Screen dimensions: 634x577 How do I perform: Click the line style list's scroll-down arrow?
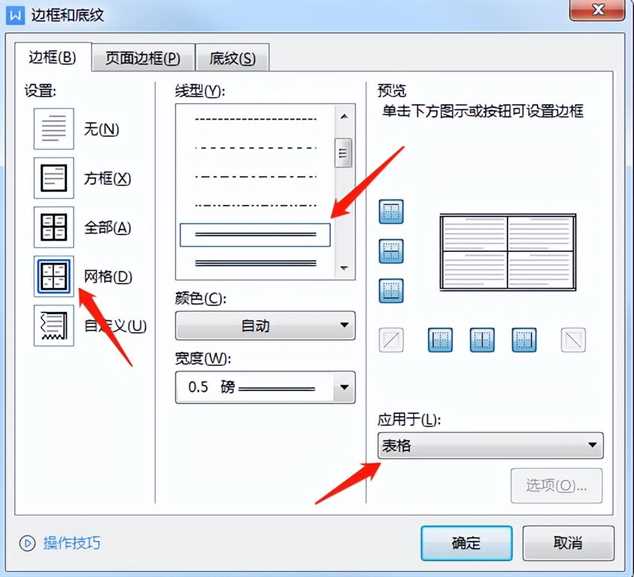(343, 269)
